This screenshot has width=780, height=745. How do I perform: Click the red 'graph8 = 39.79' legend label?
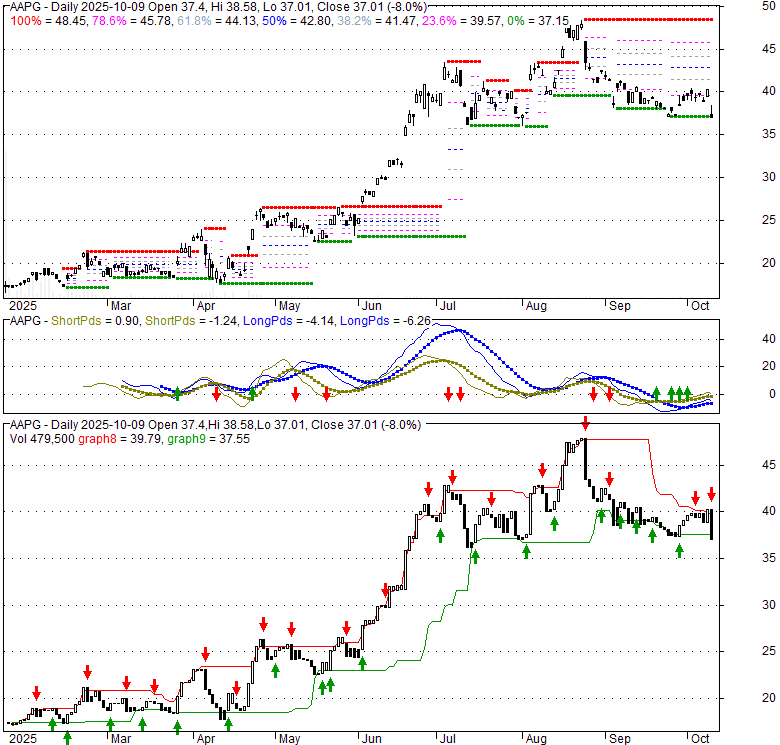tap(119, 439)
